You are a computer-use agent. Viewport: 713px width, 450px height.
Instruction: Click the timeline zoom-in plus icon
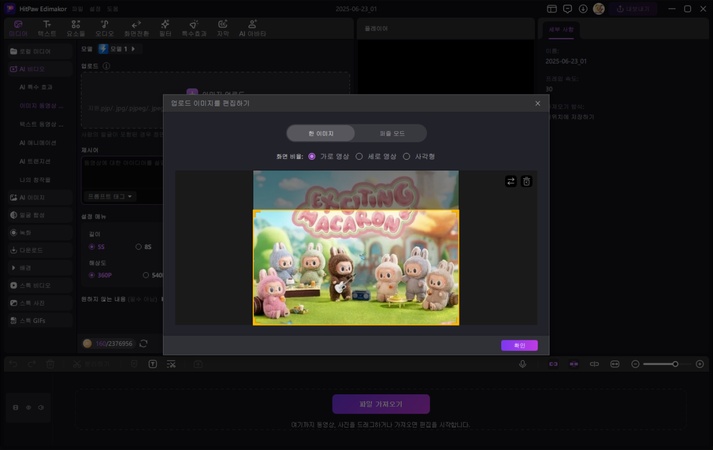click(700, 364)
